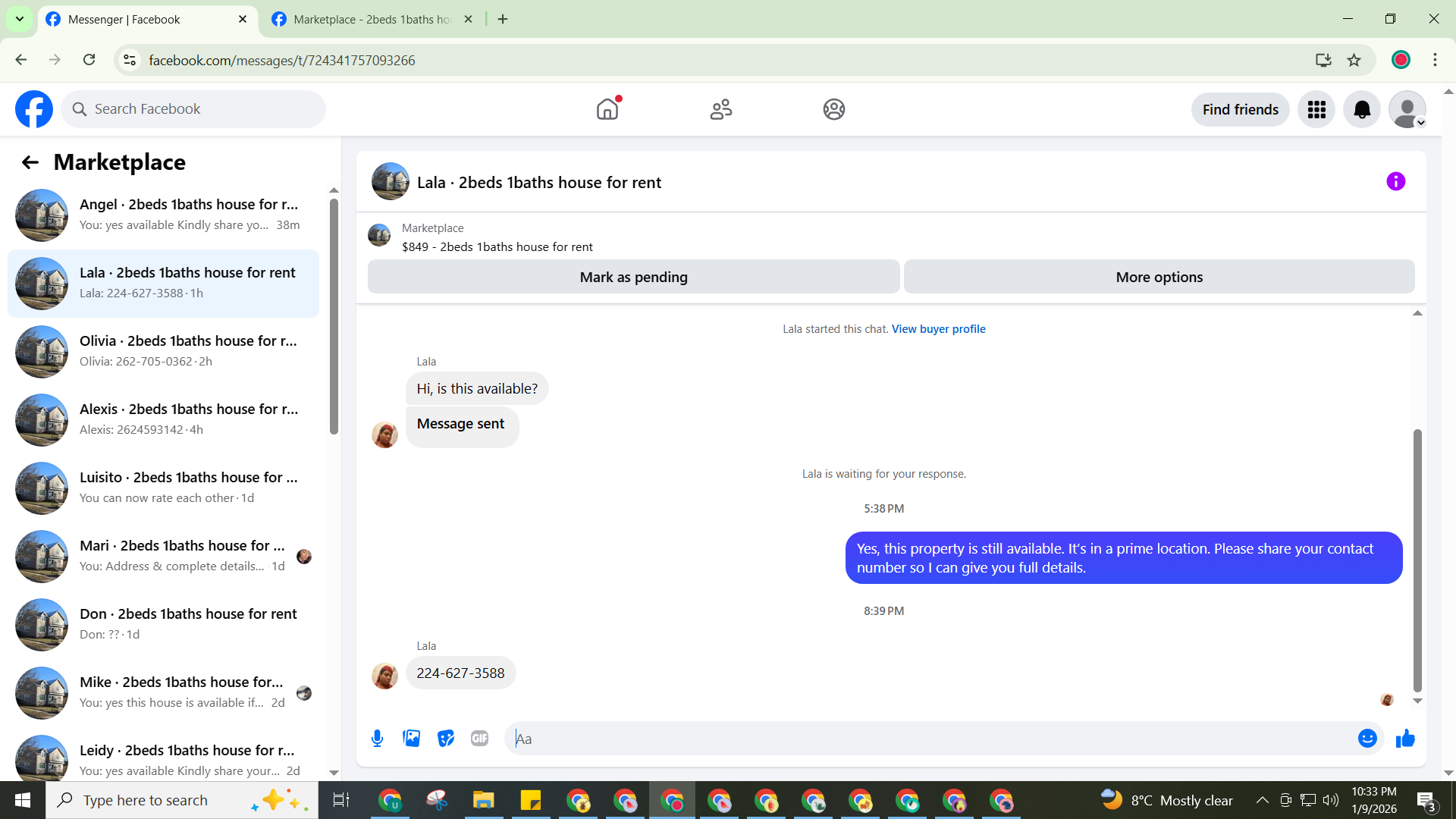This screenshot has width=1456, height=819.
Task: Open the sticker picker icon
Action: (x=446, y=739)
